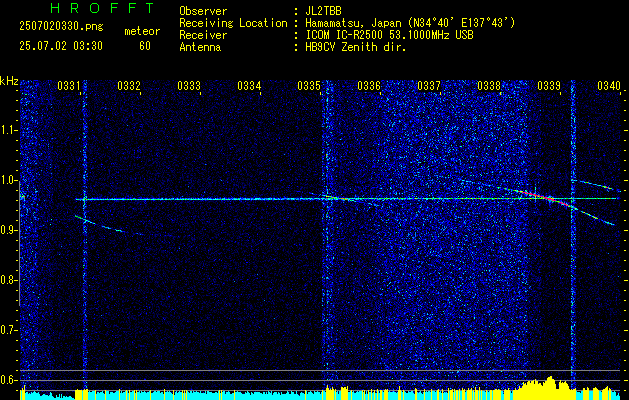
Task: Click the kHz axis unit label
Action: [9, 81]
